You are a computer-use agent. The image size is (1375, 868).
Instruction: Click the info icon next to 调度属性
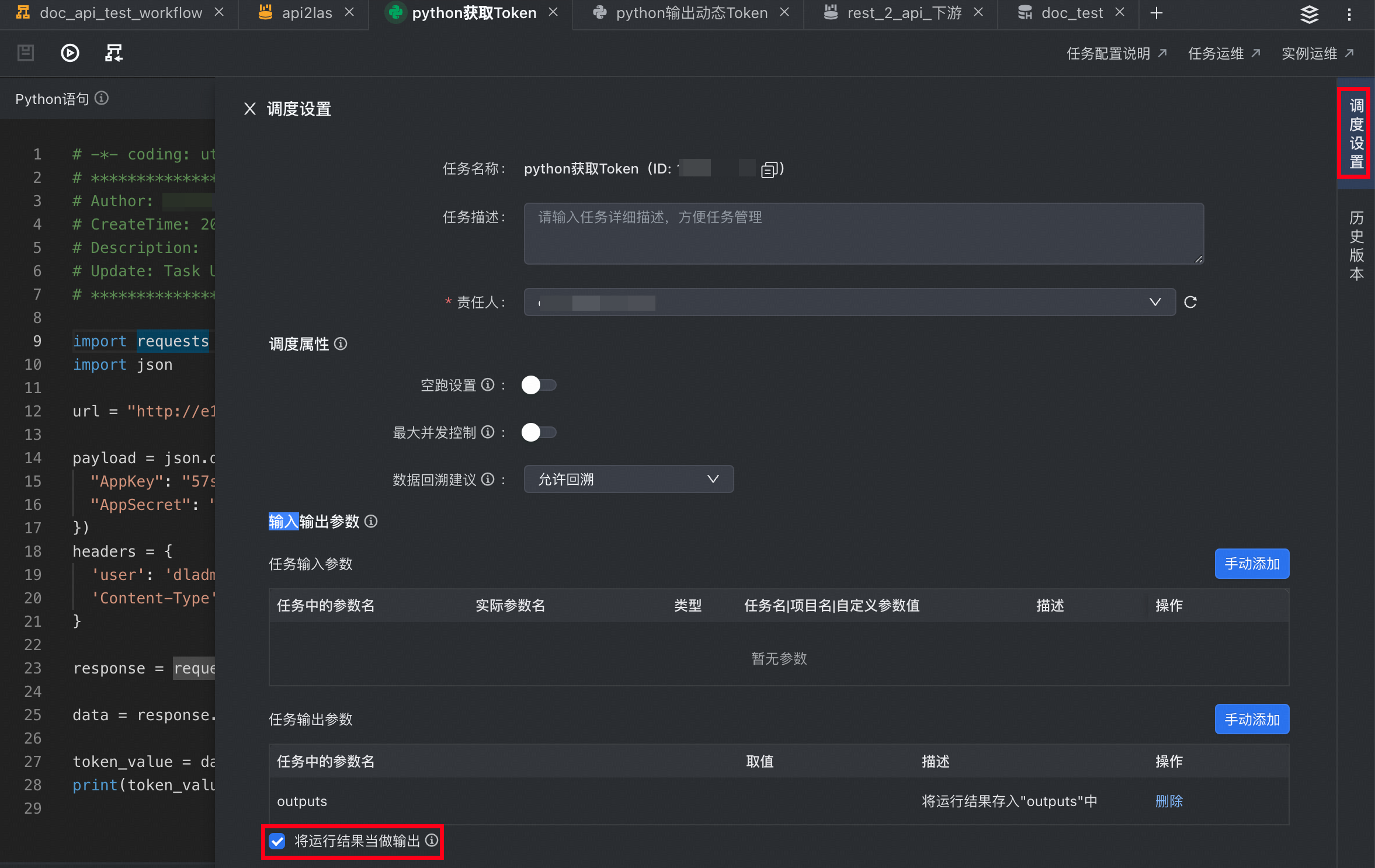click(x=341, y=344)
